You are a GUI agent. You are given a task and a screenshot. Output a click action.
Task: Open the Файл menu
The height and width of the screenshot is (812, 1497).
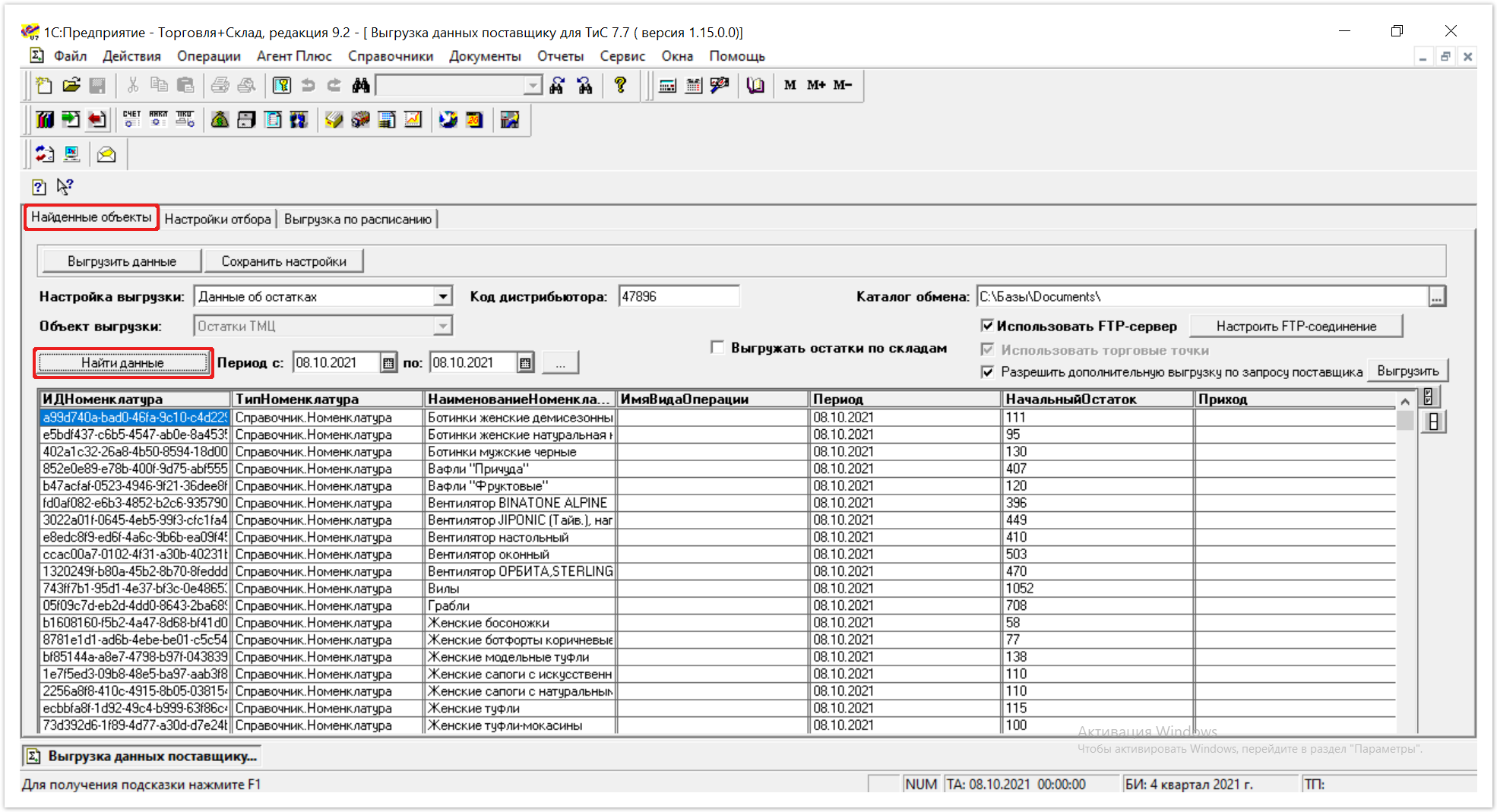(x=70, y=56)
